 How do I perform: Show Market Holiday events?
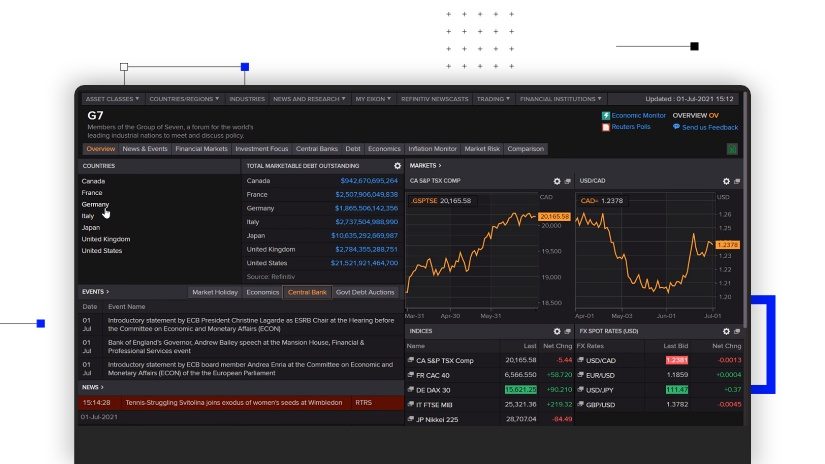(x=215, y=292)
